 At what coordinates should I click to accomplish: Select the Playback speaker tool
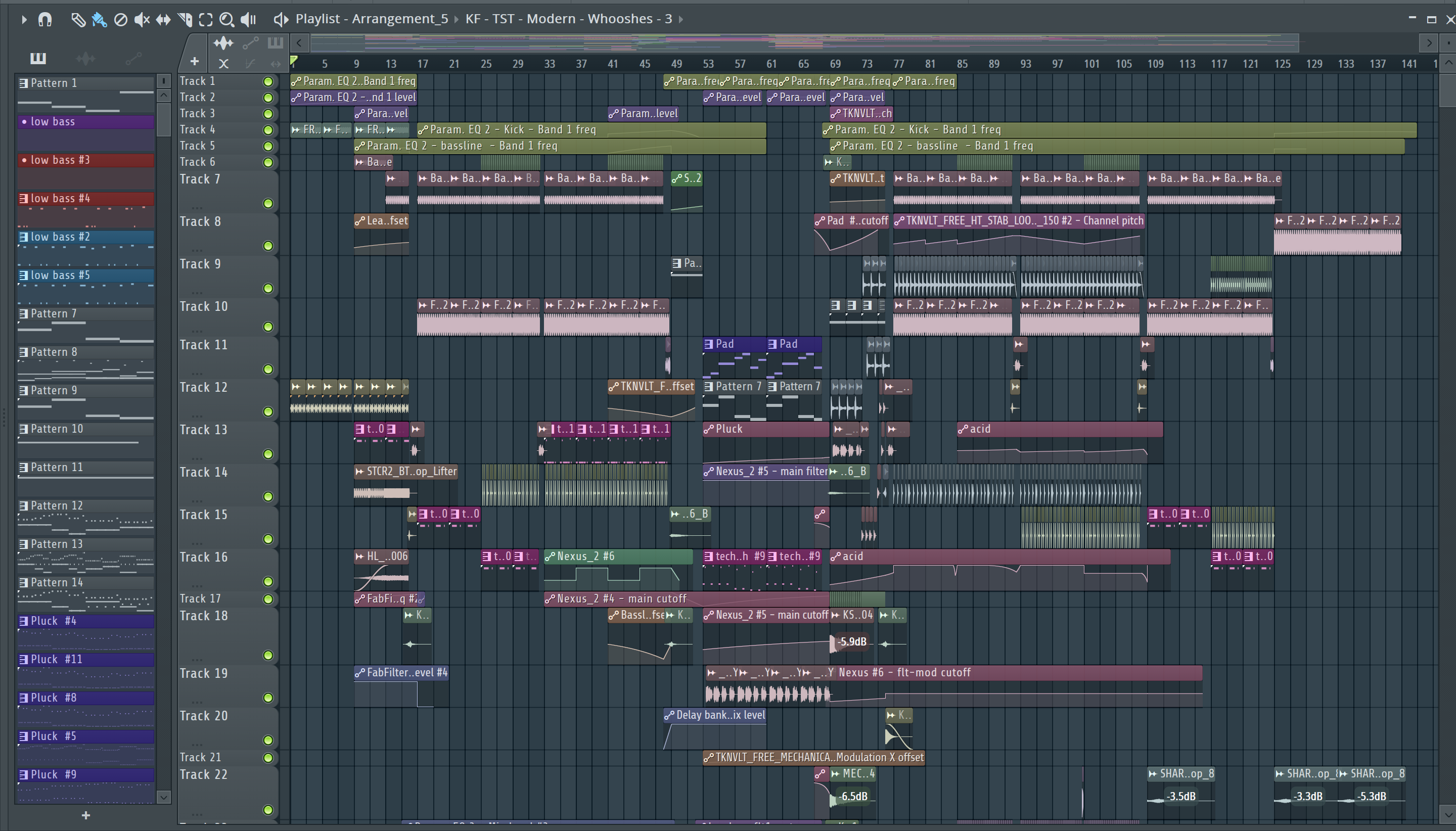tap(248, 20)
